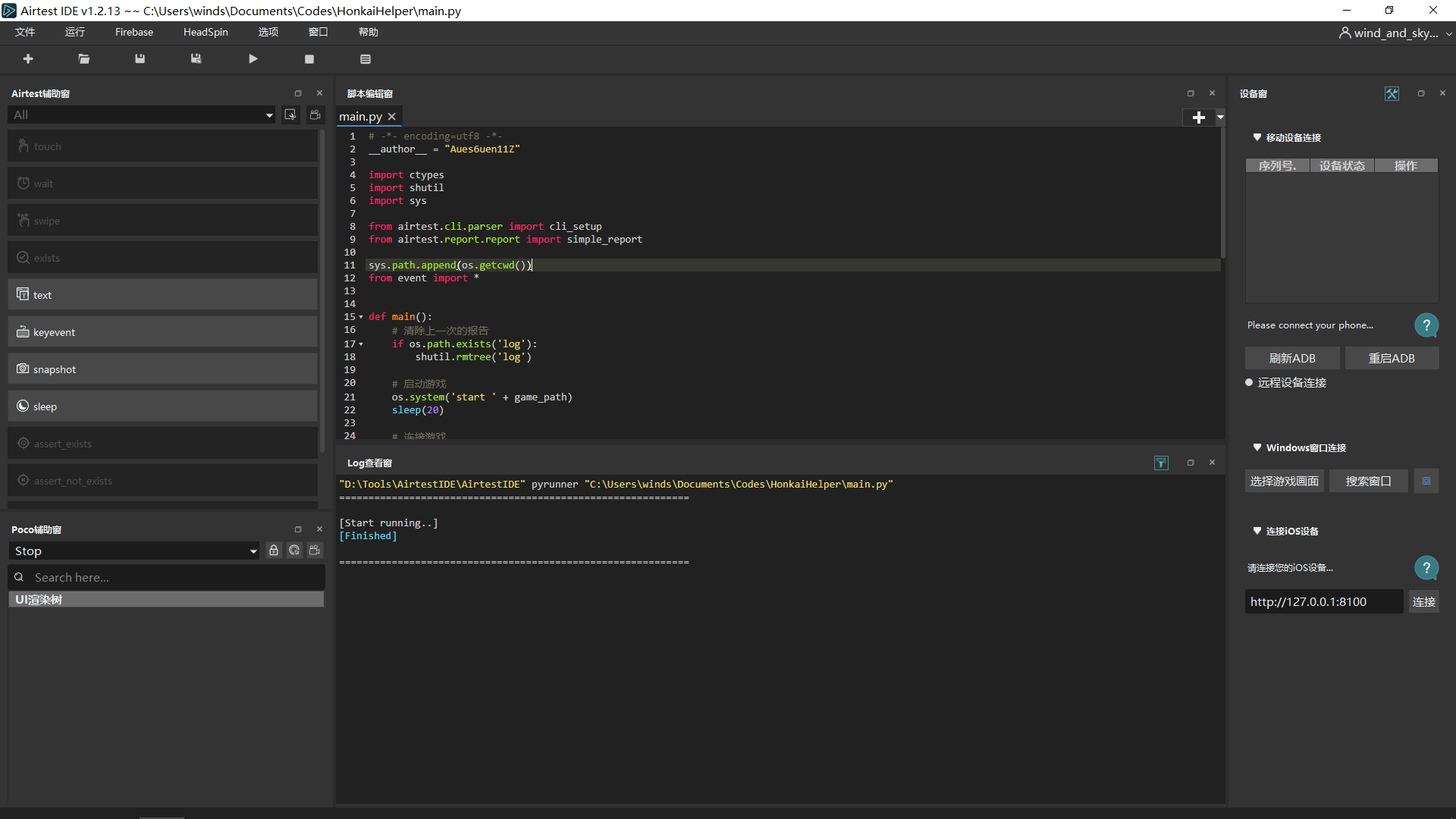
Task: Click the Airtest assistant record icon
Action: [x=290, y=115]
